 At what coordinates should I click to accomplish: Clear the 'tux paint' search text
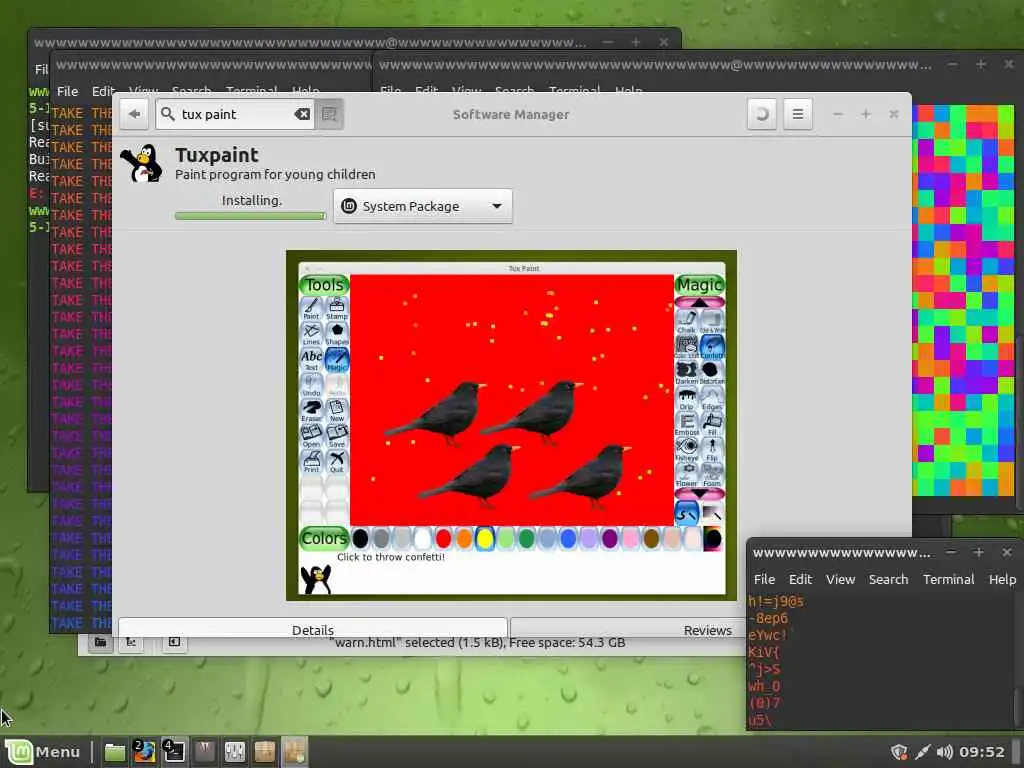(x=302, y=114)
